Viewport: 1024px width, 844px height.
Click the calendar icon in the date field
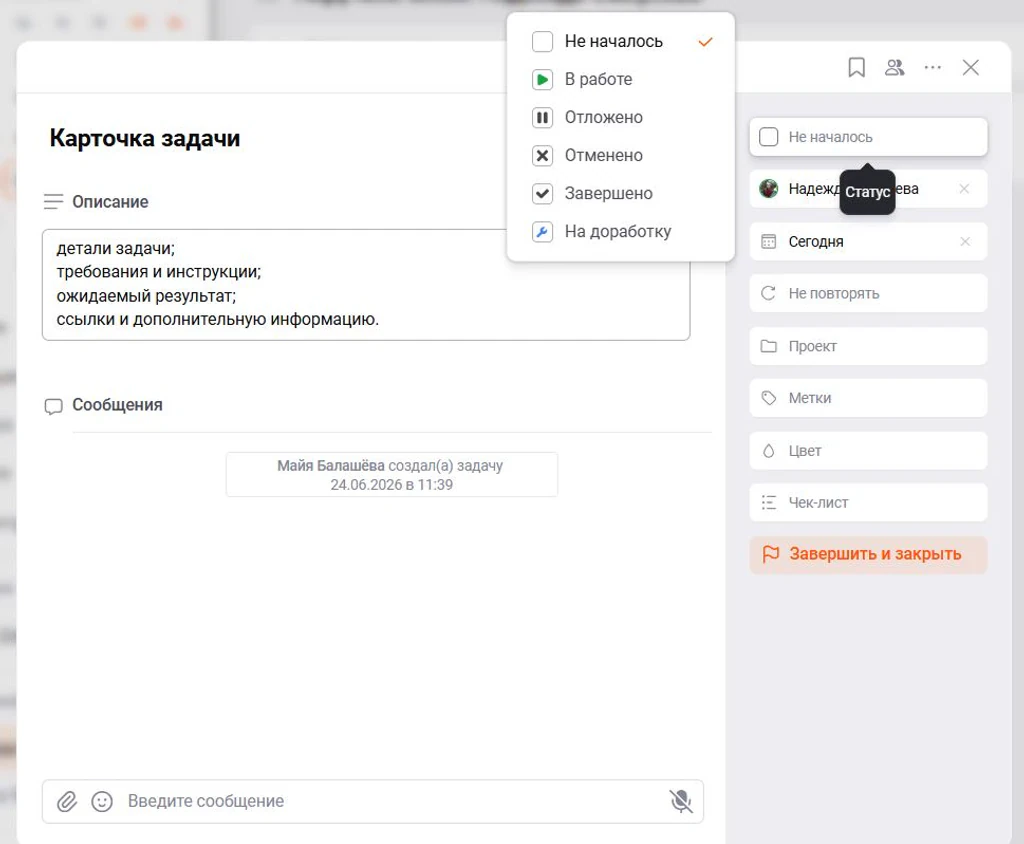769,242
